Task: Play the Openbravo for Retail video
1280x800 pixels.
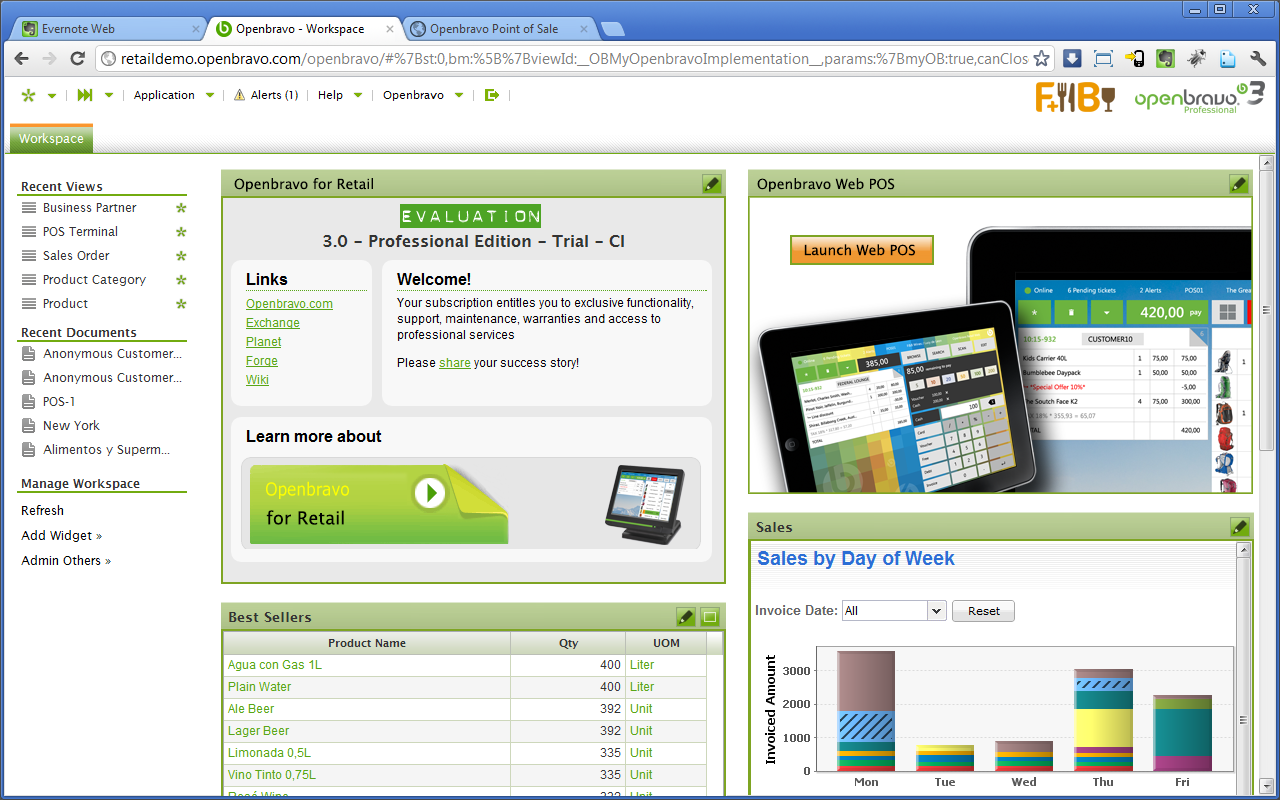Action: coord(430,492)
